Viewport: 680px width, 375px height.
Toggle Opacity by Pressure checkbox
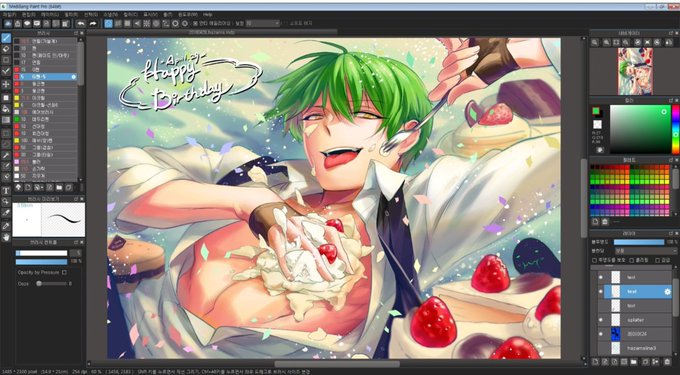pos(64,273)
